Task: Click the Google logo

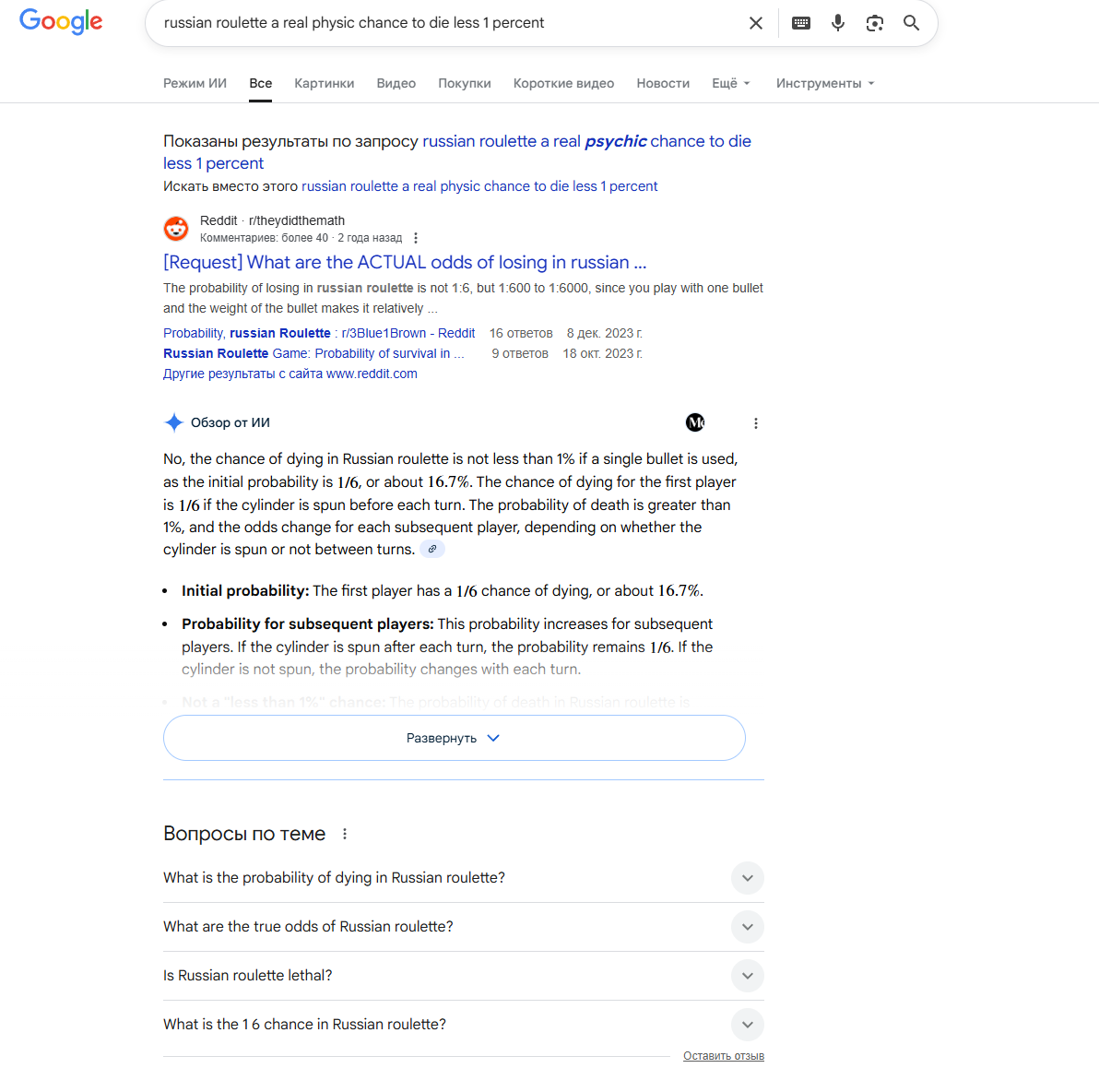Action: coord(61,22)
